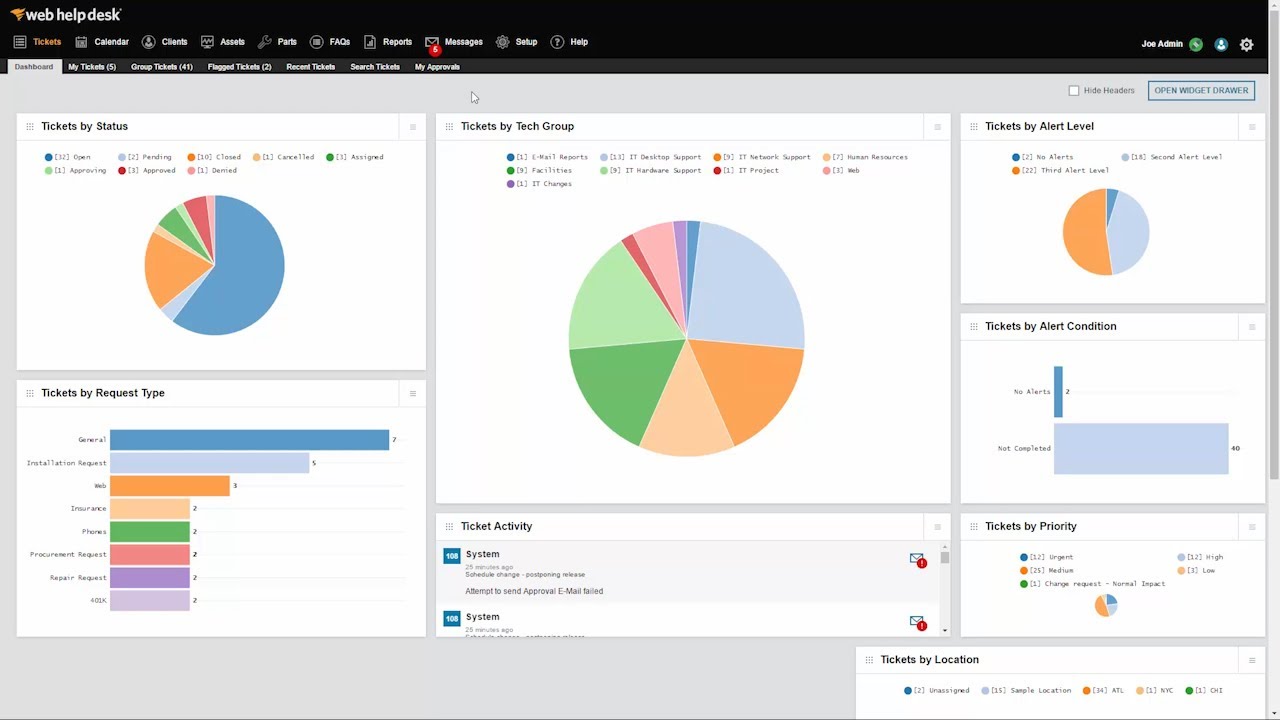1280x720 pixels.
Task: Open Tickets by Priority widget menu
Action: pyautogui.click(x=1252, y=527)
